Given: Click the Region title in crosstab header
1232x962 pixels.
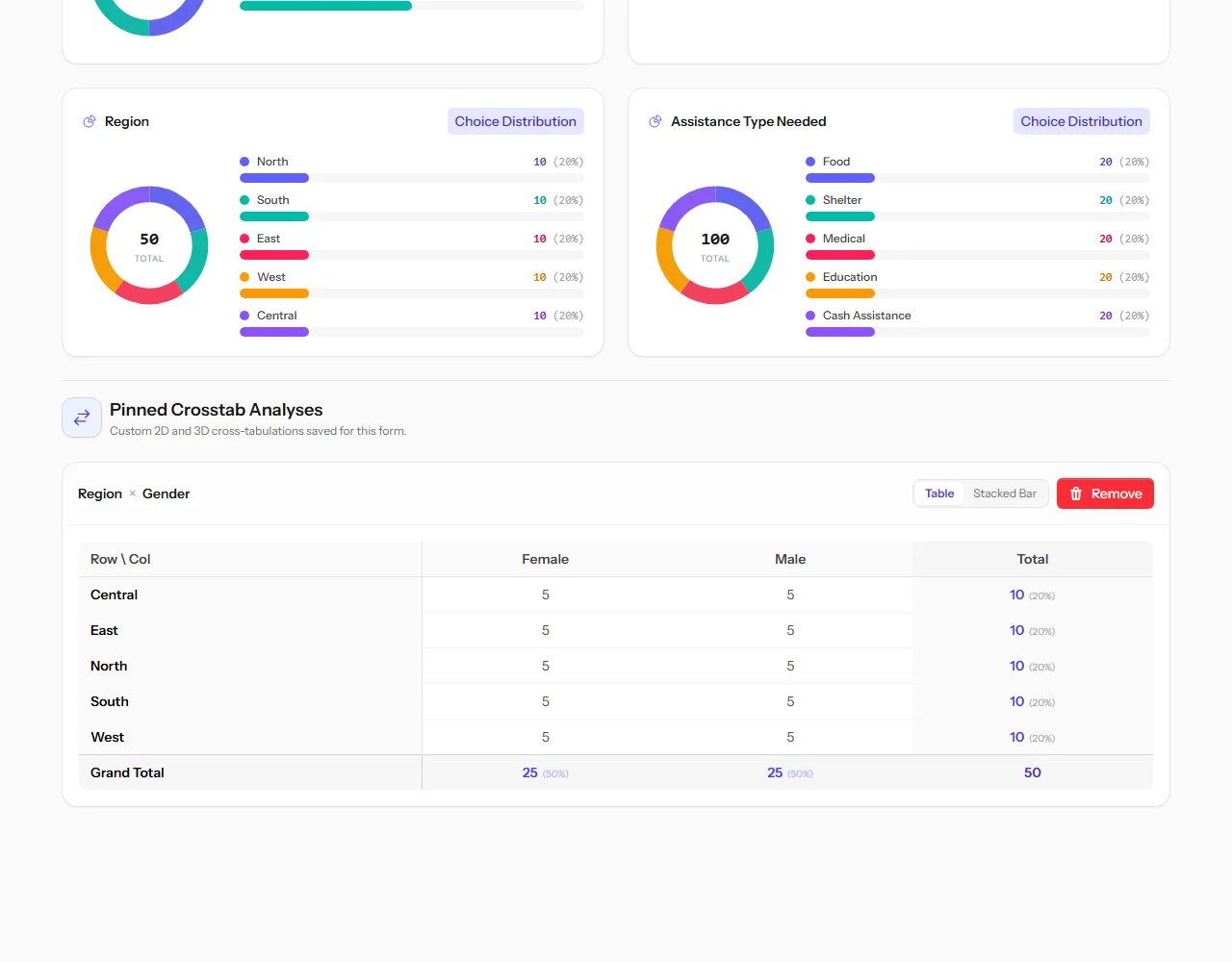Looking at the screenshot, I should pos(100,494).
